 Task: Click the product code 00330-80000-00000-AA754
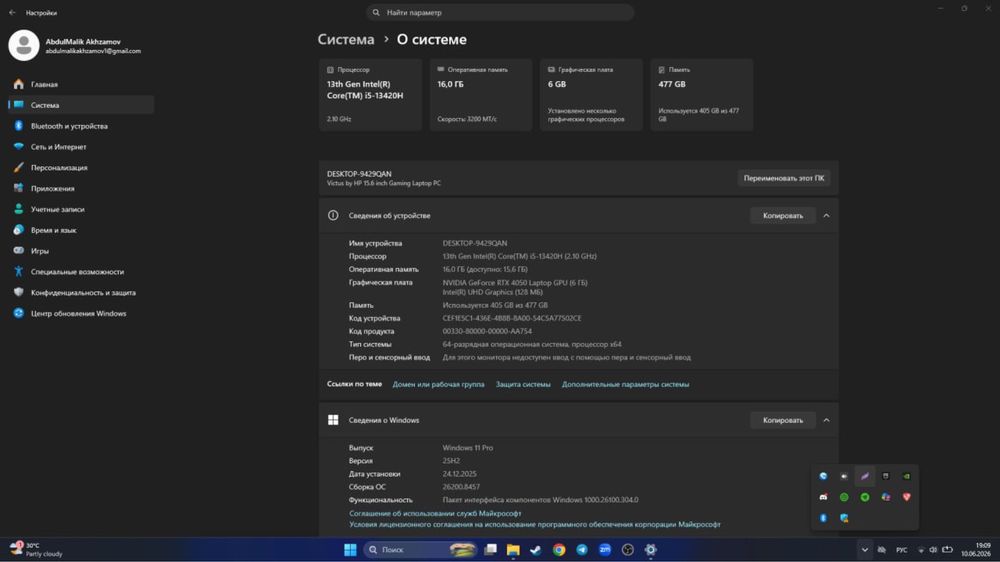(487, 331)
